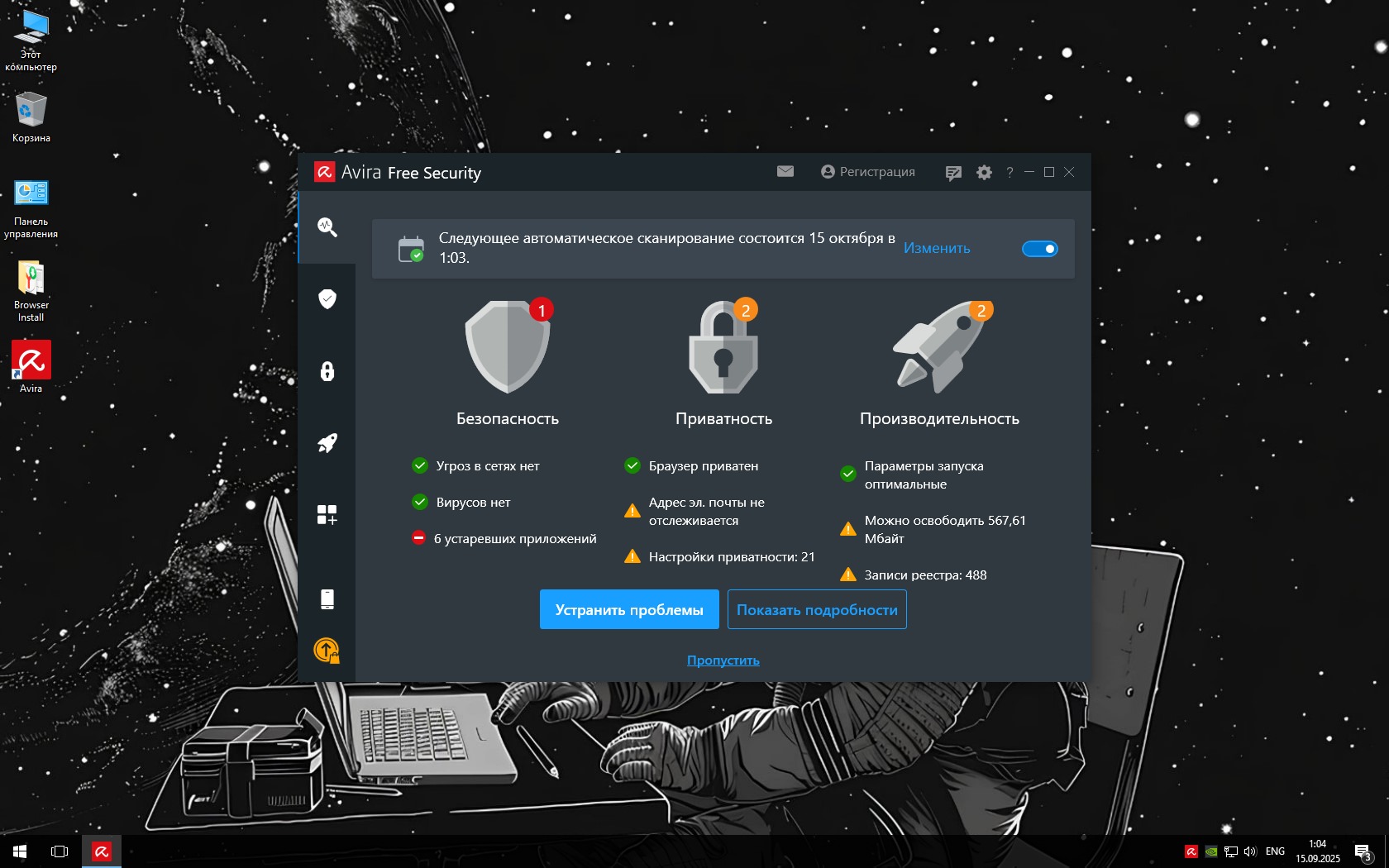Minimize the Avira window

point(1029,172)
